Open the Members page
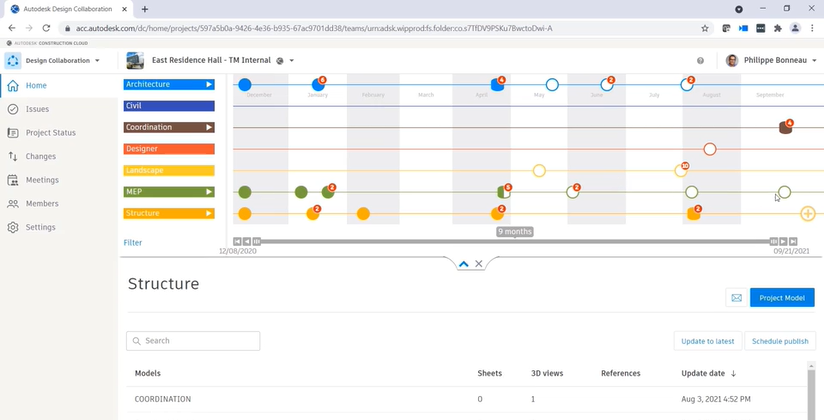The height and width of the screenshot is (420, 826). point(42,204)
